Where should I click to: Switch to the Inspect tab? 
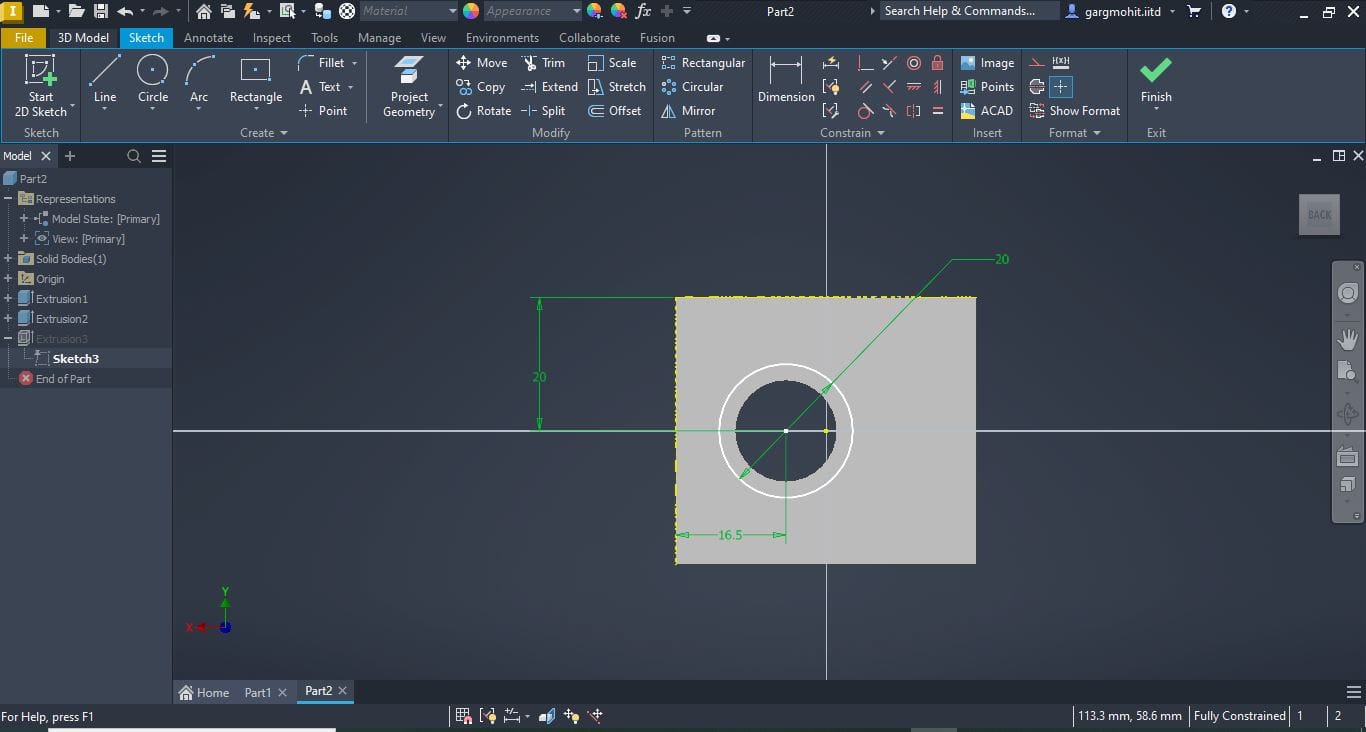tap(272, 38)
